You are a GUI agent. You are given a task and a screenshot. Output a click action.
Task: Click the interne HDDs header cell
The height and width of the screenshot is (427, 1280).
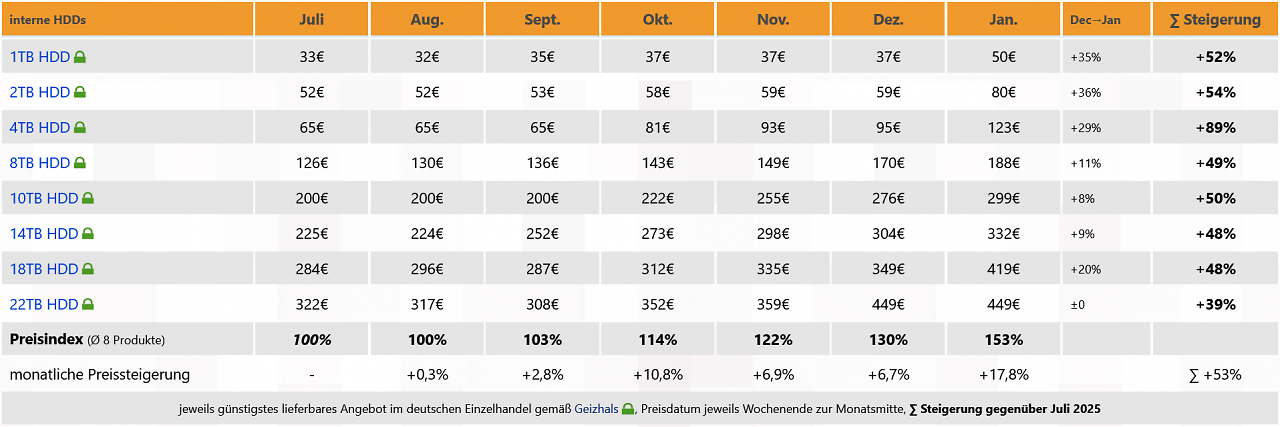pos(127,19)
